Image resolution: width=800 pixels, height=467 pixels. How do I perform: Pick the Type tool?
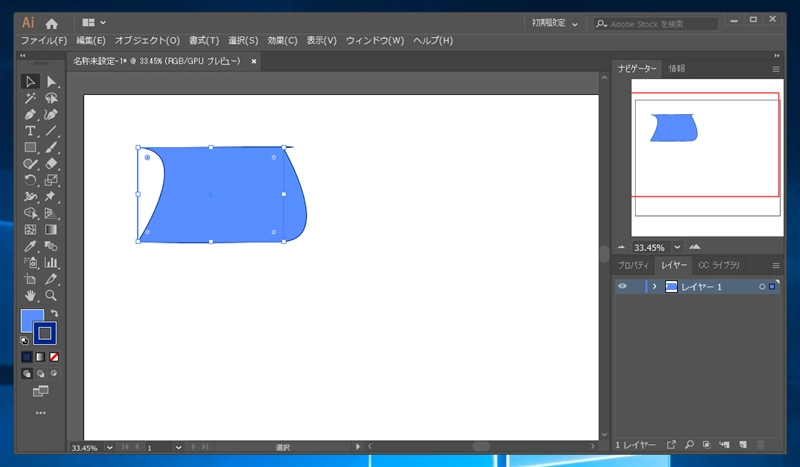(30, 131)
